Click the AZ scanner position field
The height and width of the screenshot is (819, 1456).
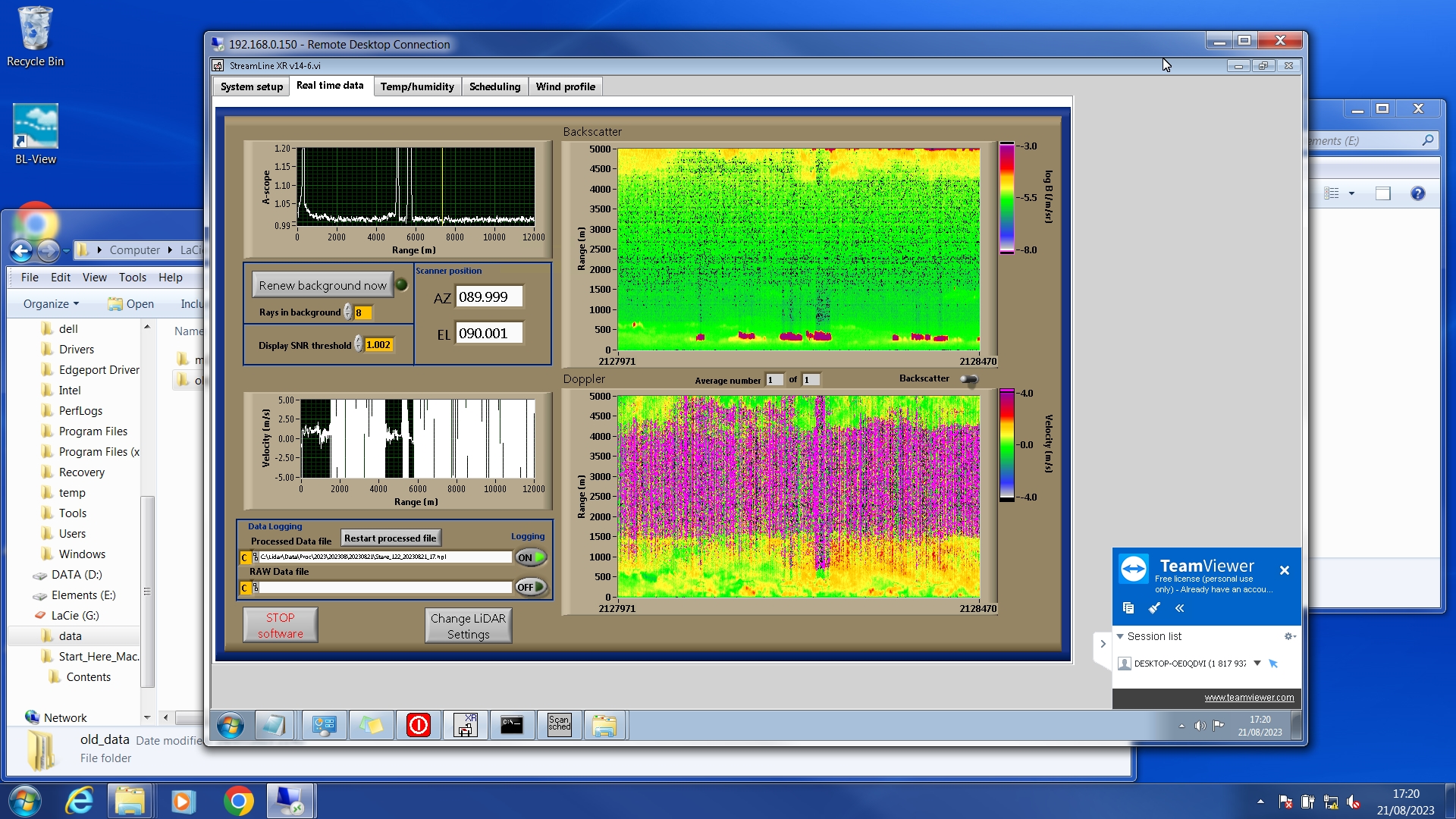[488, 297]
